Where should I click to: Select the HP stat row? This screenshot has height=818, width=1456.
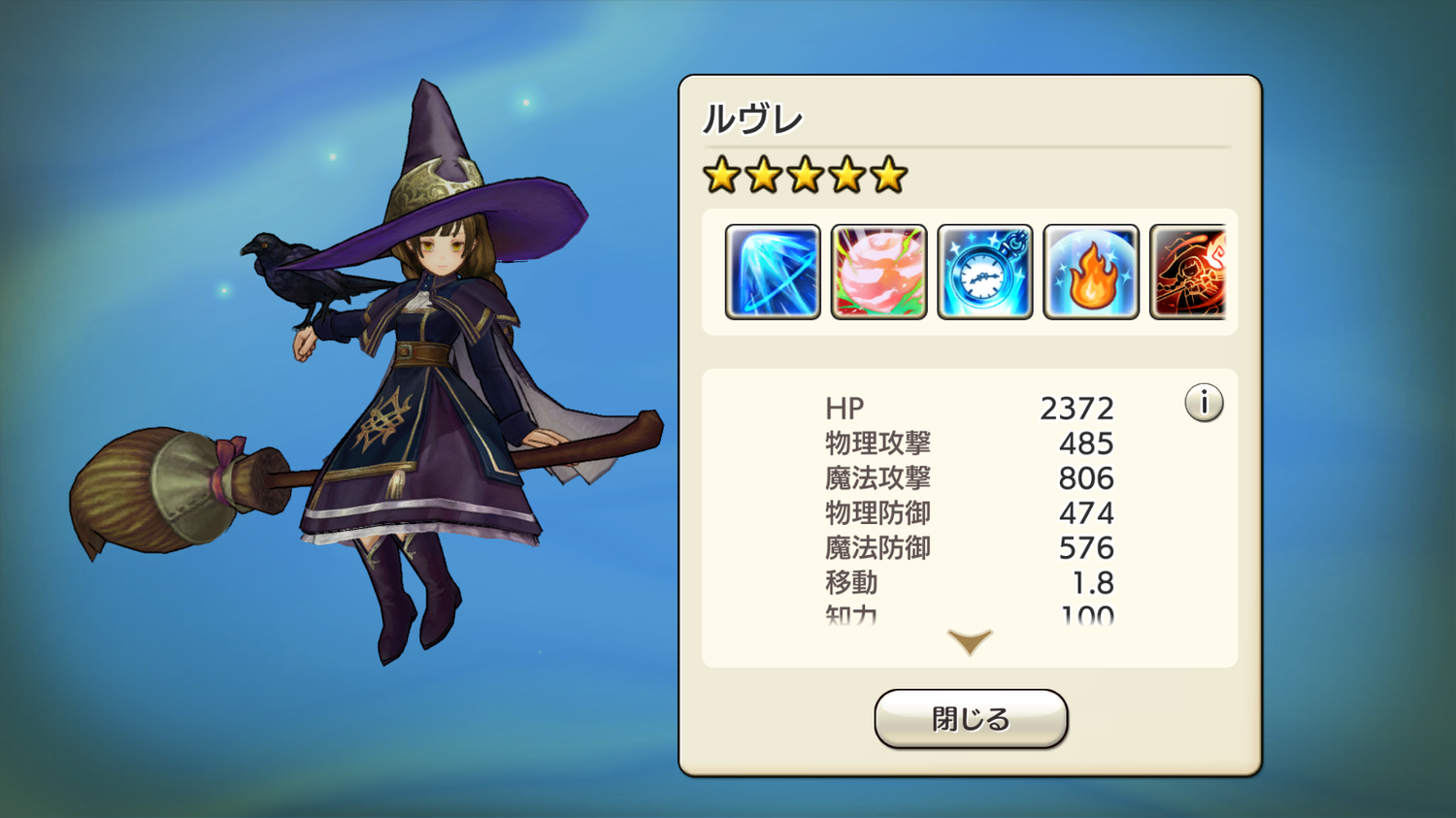click(x=970, y=409)
